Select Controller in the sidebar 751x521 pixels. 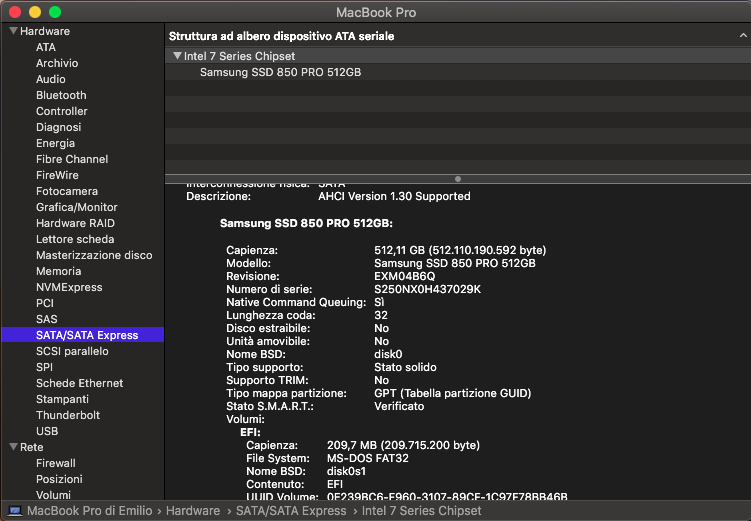point(62,111)
